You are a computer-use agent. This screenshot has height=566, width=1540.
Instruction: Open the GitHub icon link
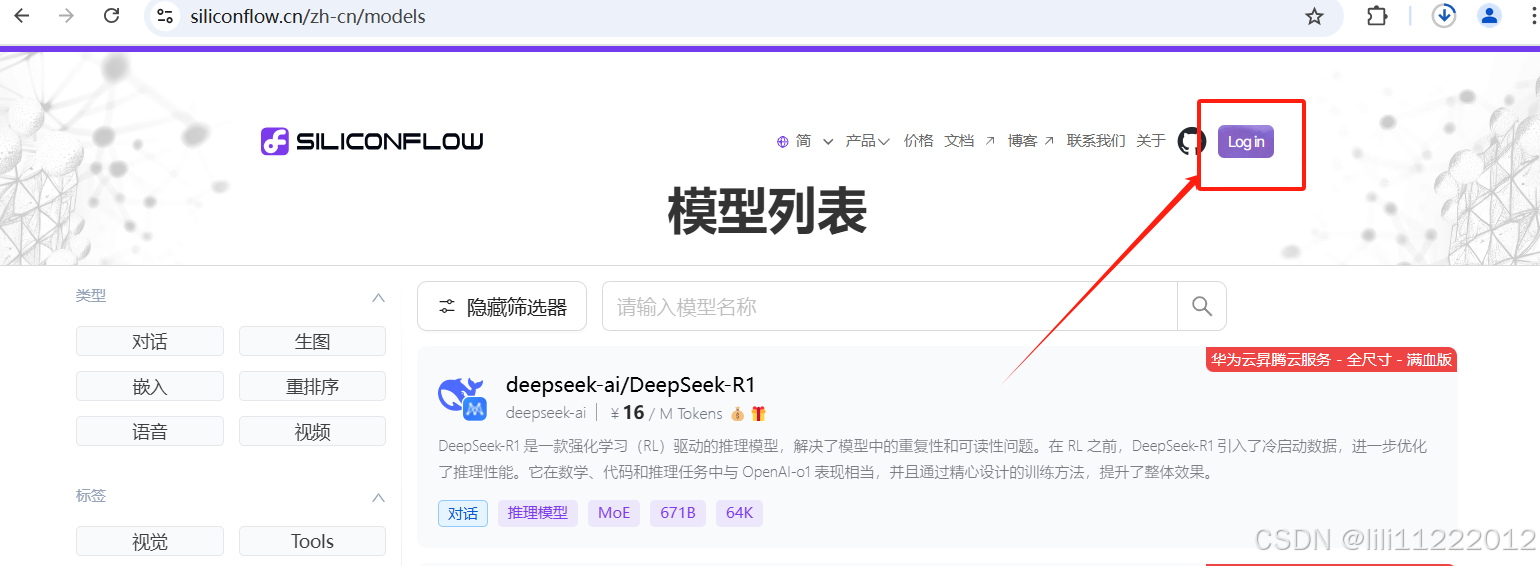pyautogui.click(x=1192, y=141)
